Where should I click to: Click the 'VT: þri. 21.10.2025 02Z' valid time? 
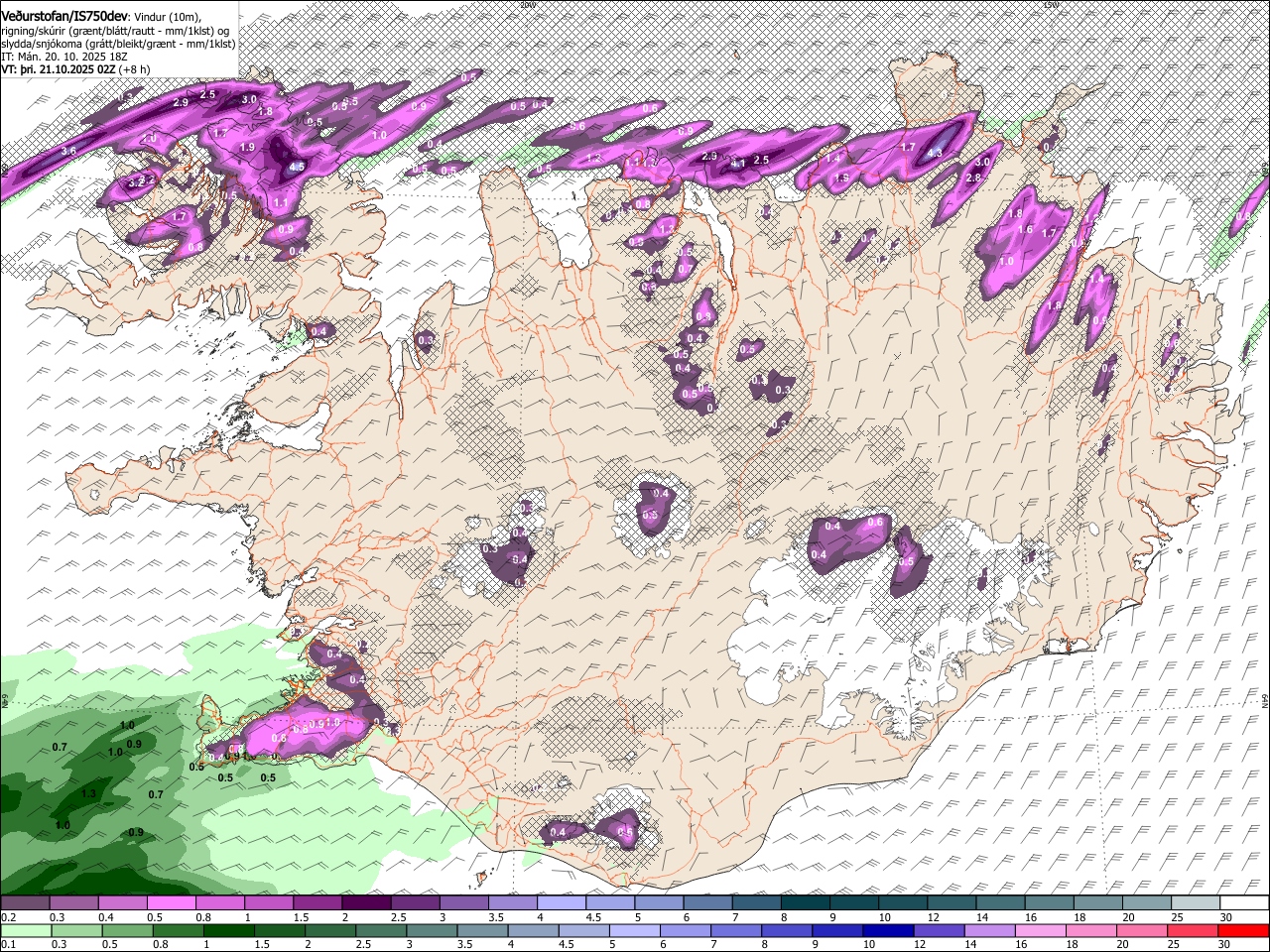point(60,69)
